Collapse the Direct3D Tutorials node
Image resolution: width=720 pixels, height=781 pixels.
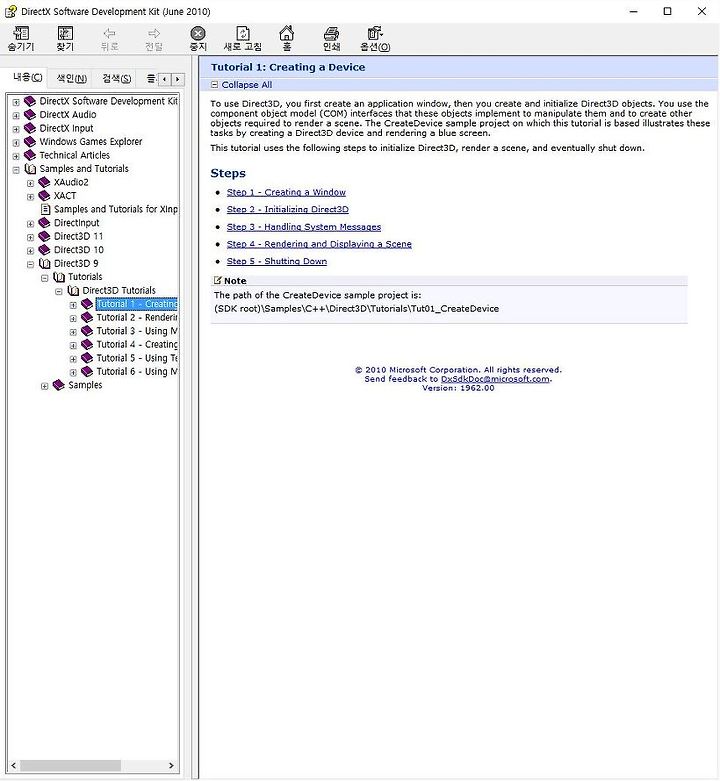[x=59, y=291]
